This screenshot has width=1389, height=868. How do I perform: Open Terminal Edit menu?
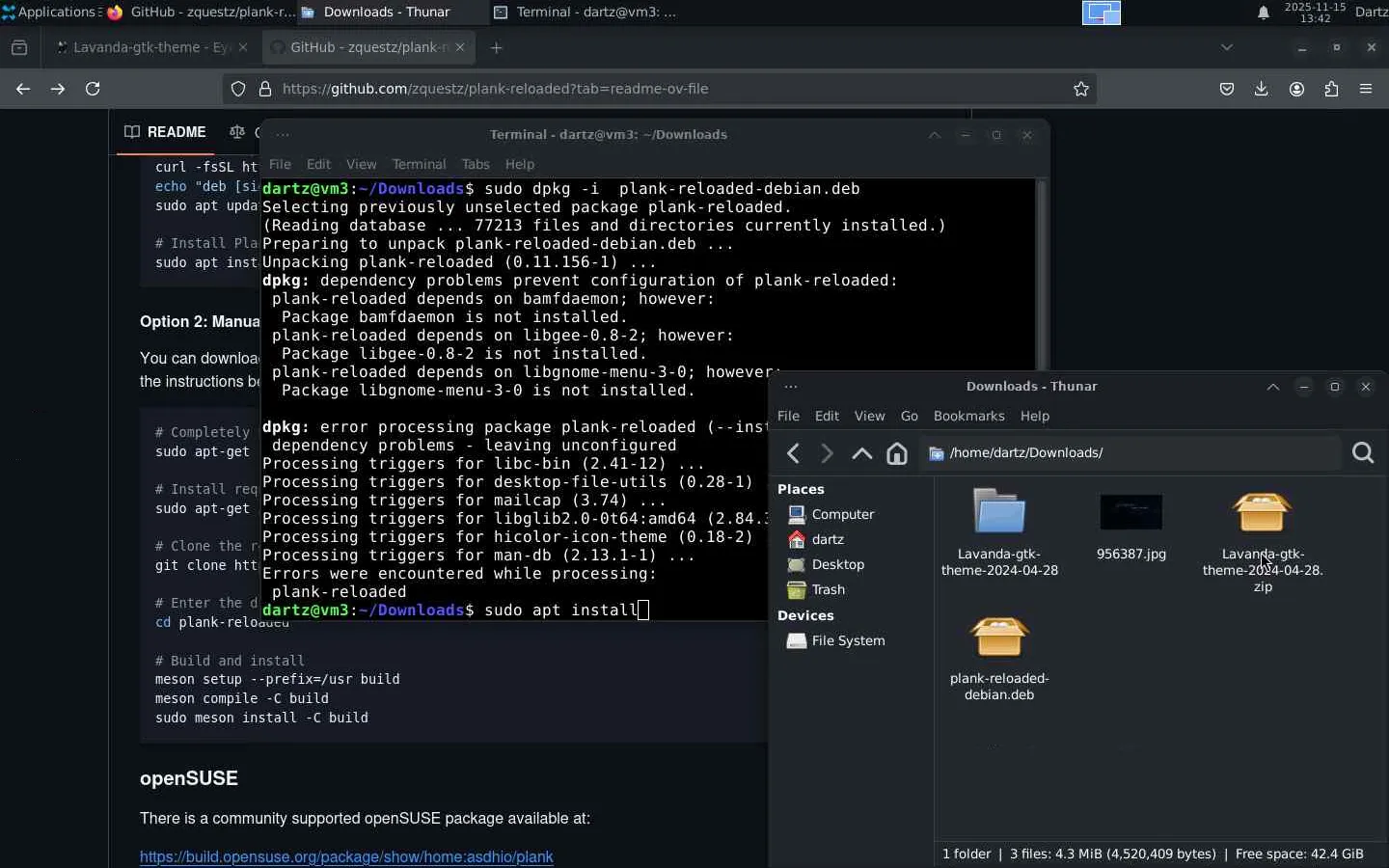[x=318, y=165]
